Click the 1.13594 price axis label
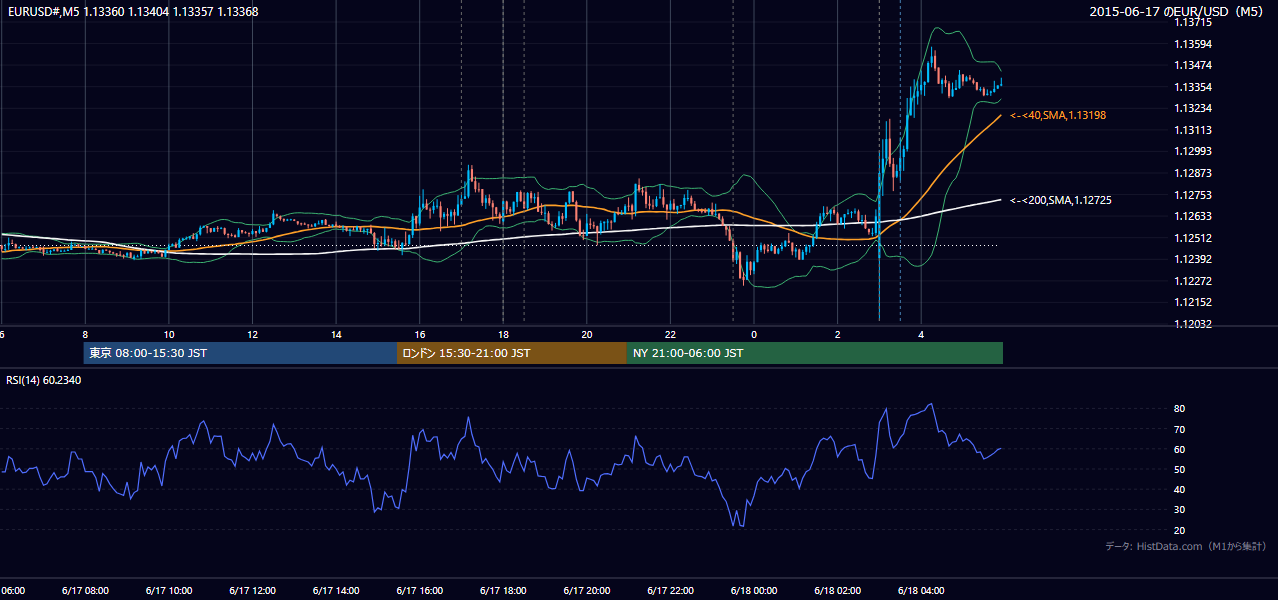The image size is (1278, 600). click(1193, 44)
